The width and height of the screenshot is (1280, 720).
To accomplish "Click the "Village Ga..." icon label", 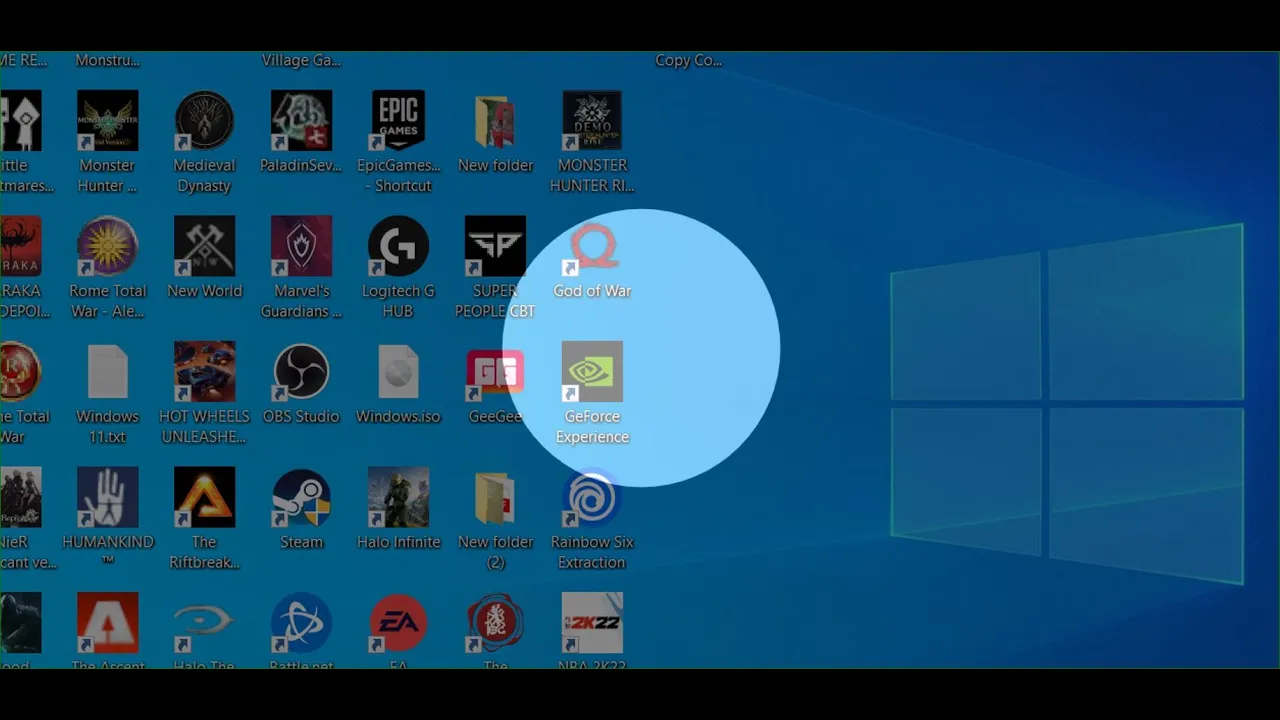I will [301, 60].
